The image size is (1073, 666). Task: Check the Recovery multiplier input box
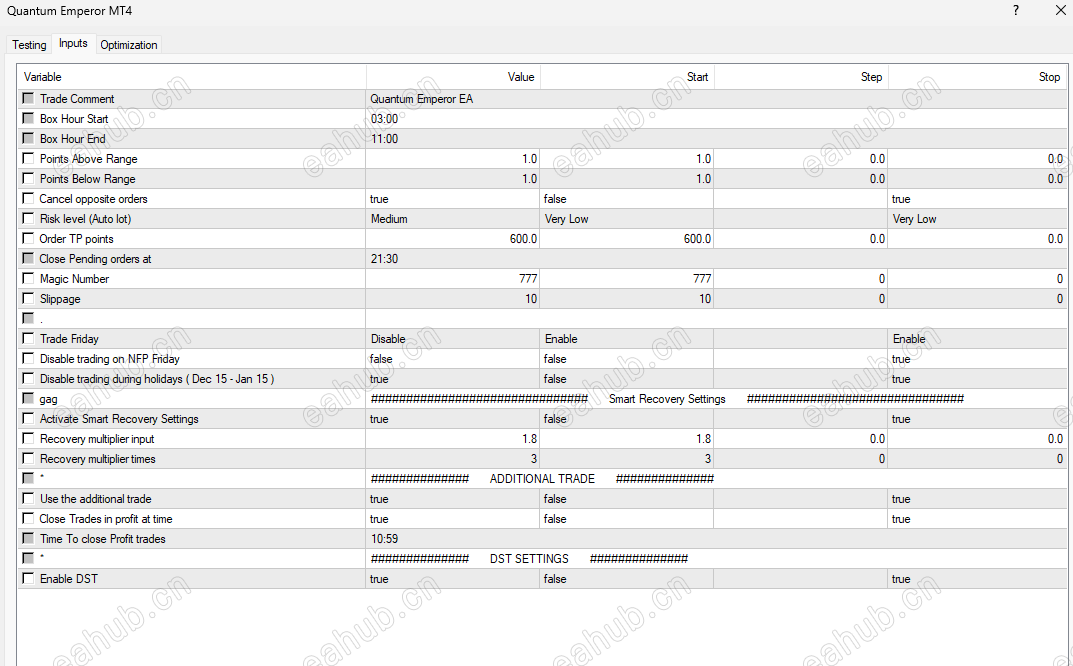(28, 438)
